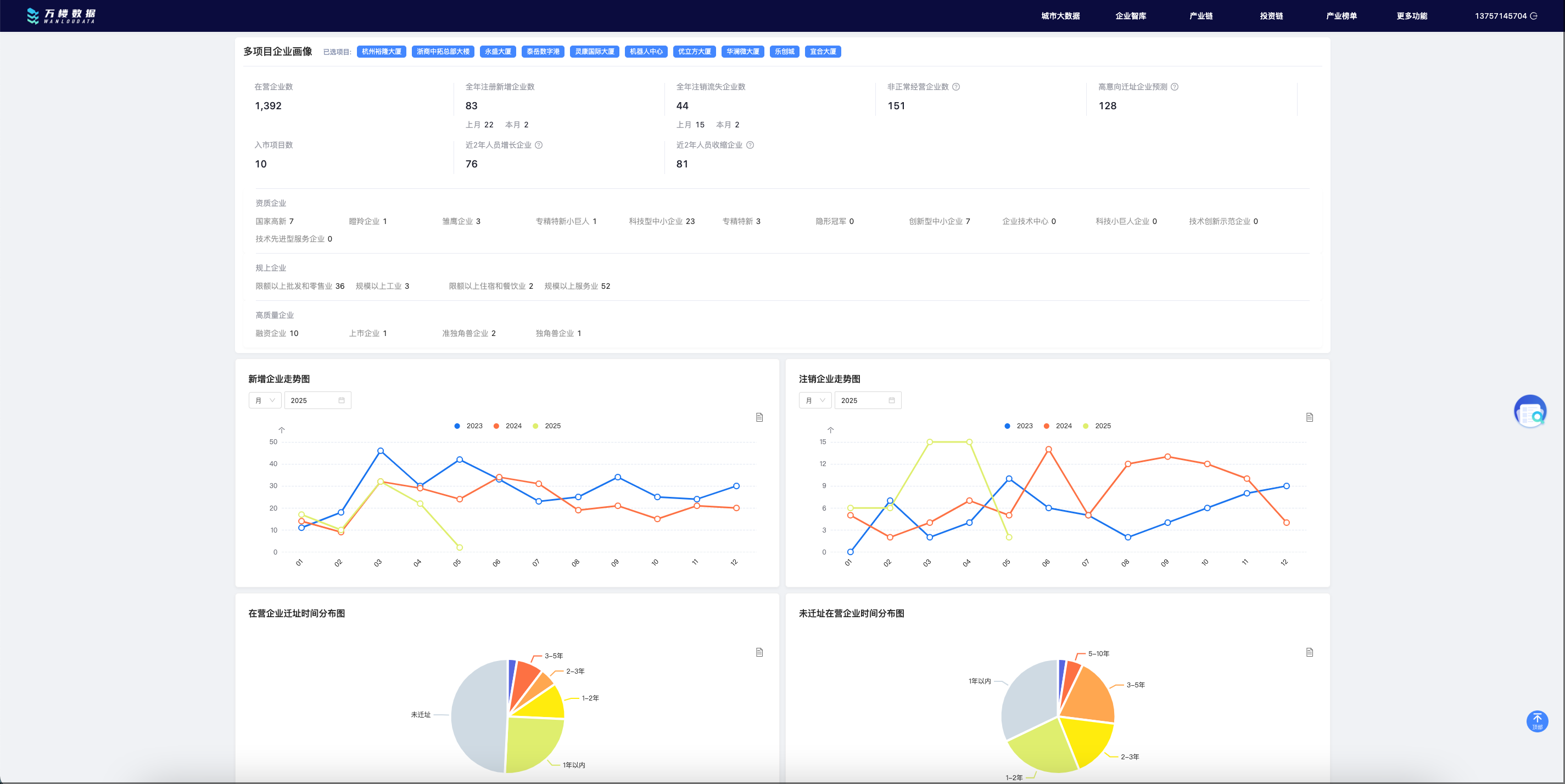Open 产业榜单 menu in top navigation
This screenshot has width=1565, height=784.
1341,16
